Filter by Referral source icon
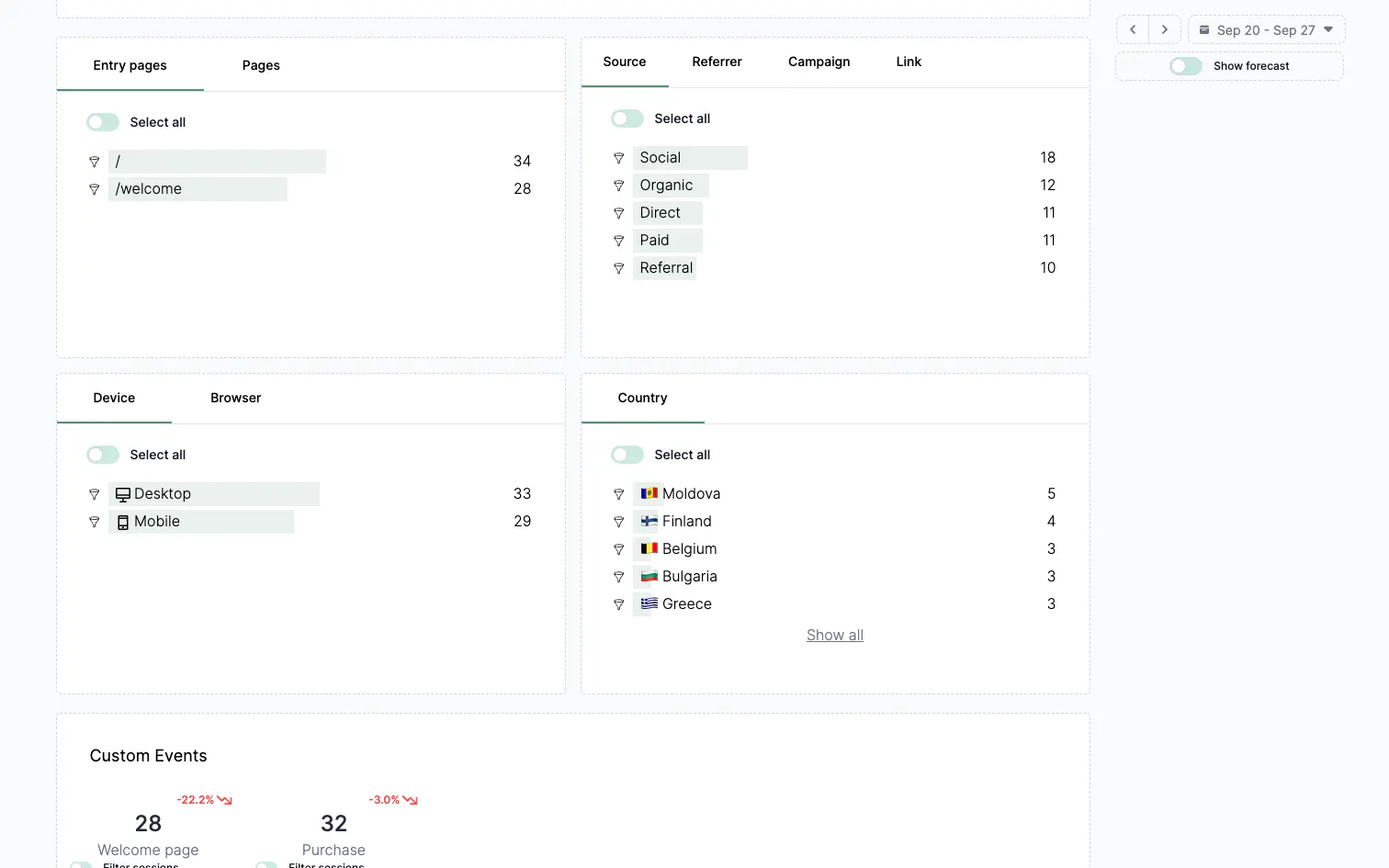 [618, 268]
